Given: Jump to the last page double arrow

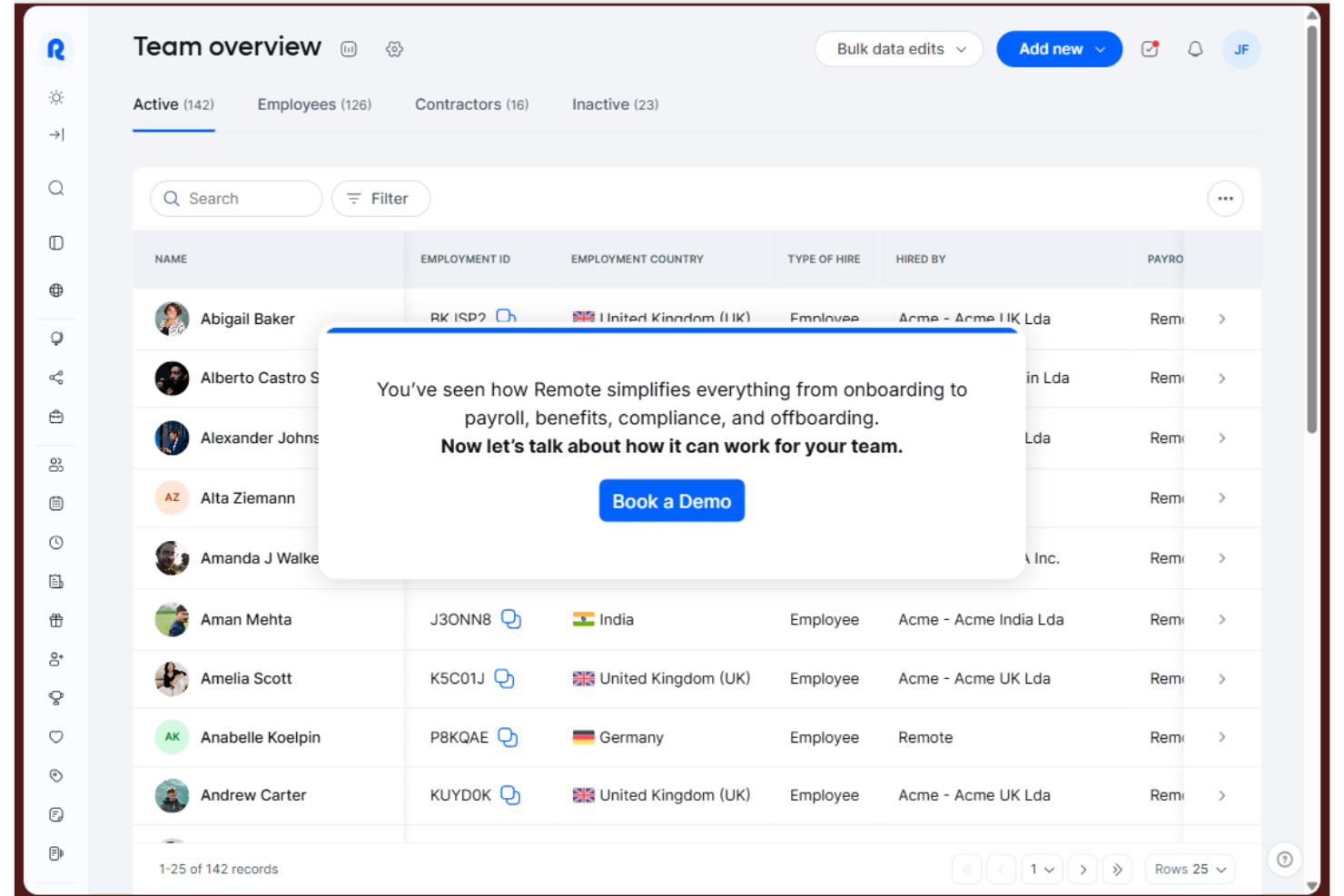Looking at the screenshot, I should click(1117, 869).
